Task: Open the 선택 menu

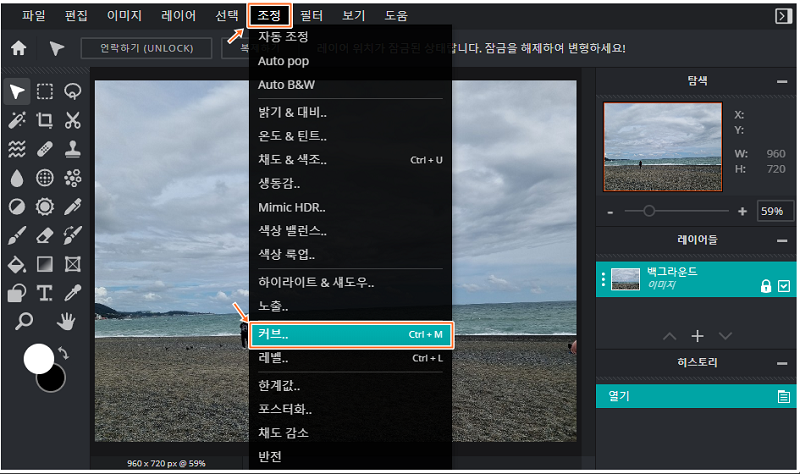Action: (227, 16)
